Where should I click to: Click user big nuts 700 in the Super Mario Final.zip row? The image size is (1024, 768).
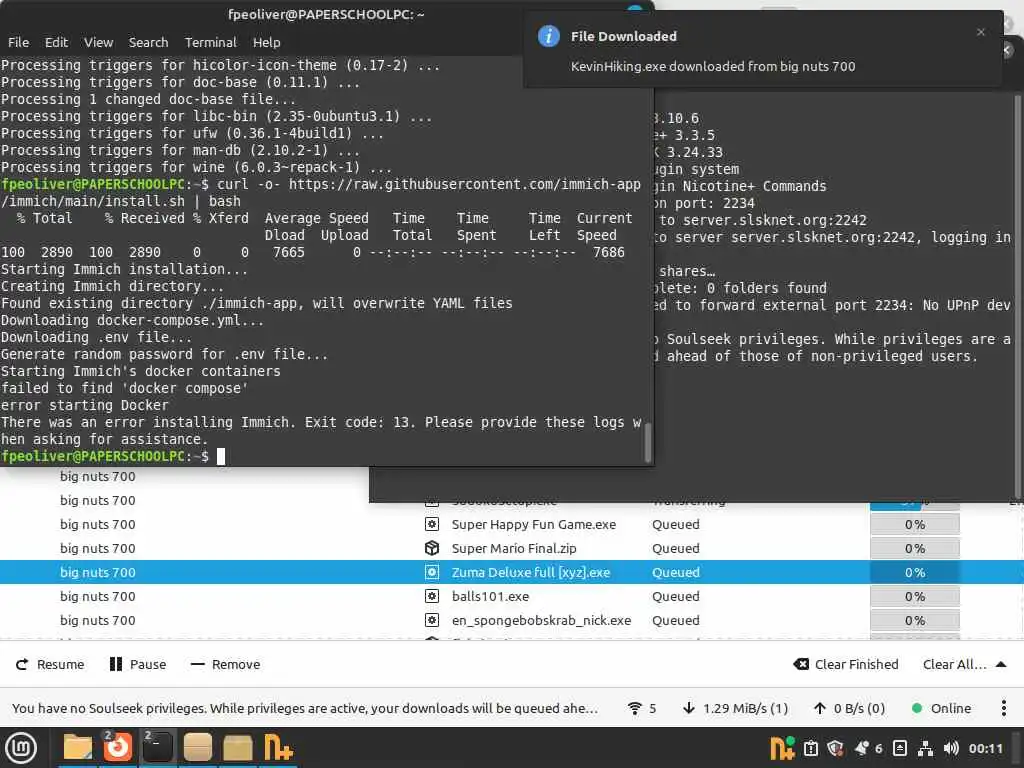click(98, 549)
